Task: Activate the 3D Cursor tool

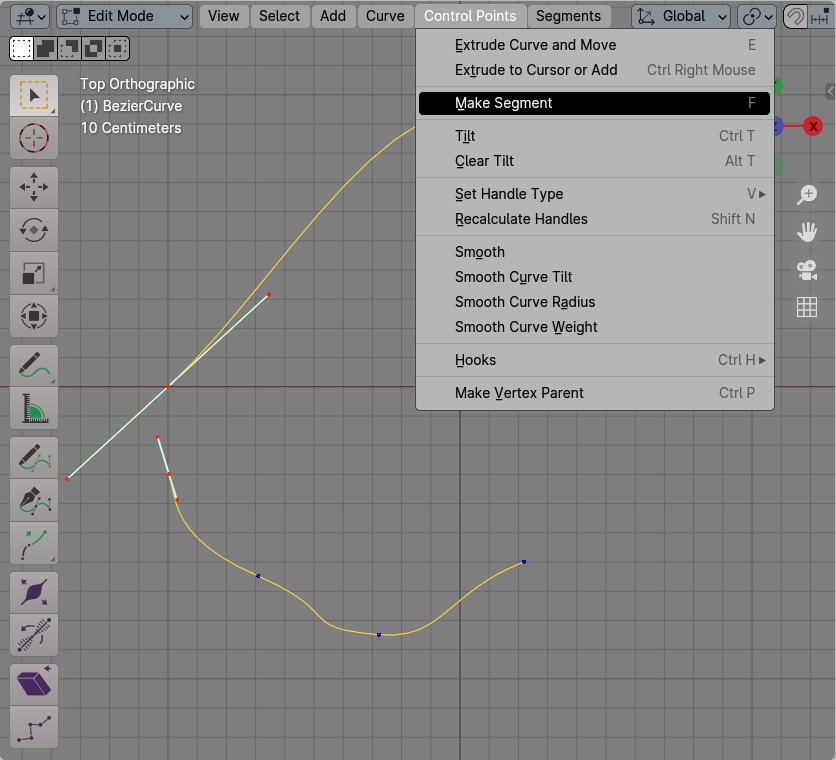Action: [34, 138]
